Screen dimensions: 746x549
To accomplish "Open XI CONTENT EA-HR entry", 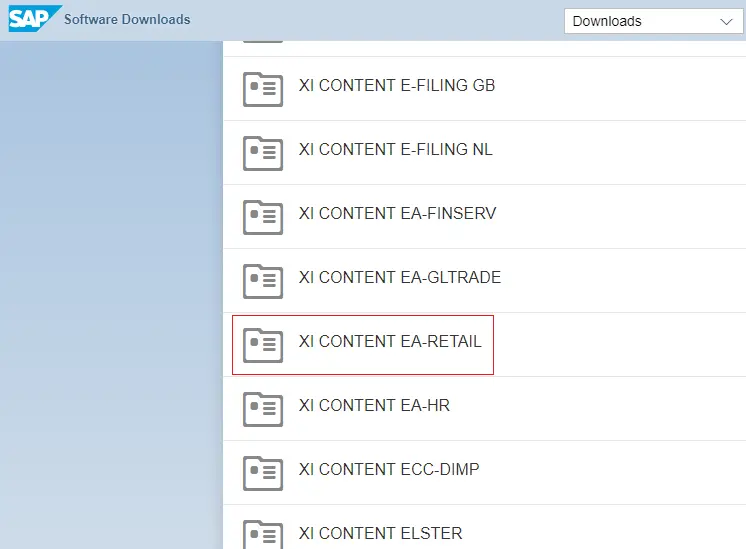I will pos(374,405).
